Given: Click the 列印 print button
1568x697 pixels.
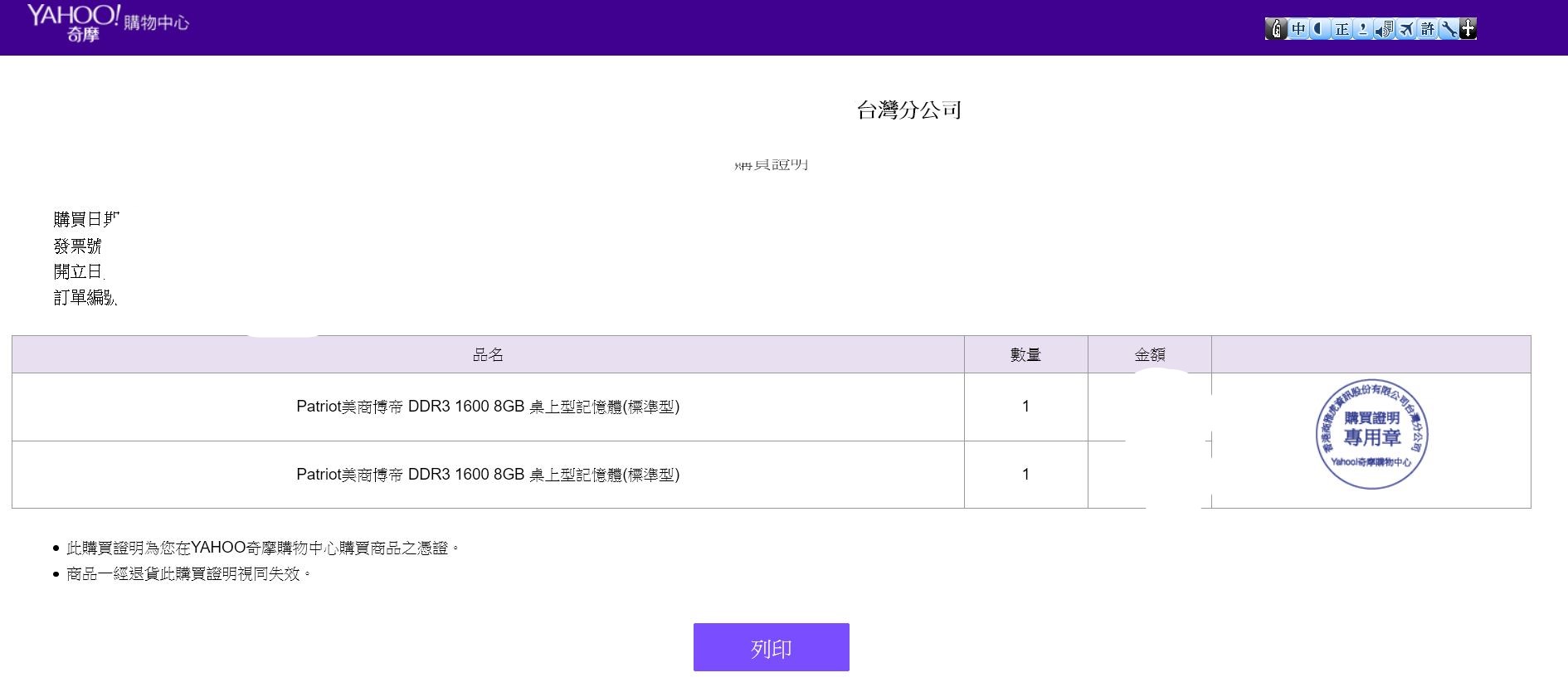Looking at the screenshot, I should click(x=772, y=647).
